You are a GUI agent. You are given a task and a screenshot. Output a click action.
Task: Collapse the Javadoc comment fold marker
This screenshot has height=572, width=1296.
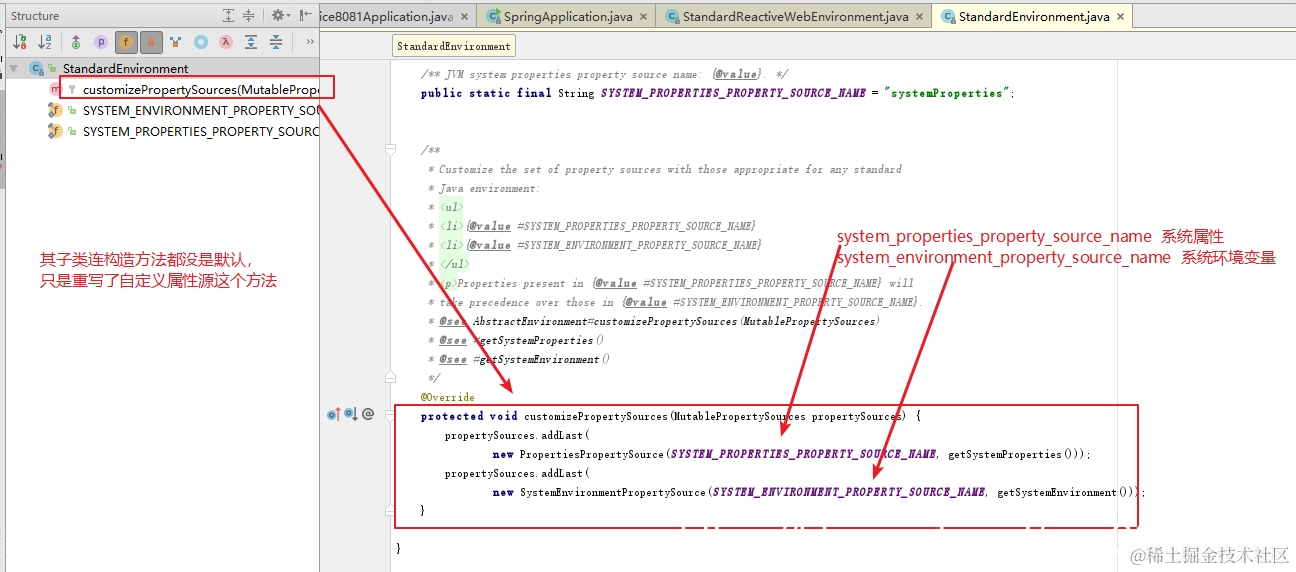(x=391, y=150)
